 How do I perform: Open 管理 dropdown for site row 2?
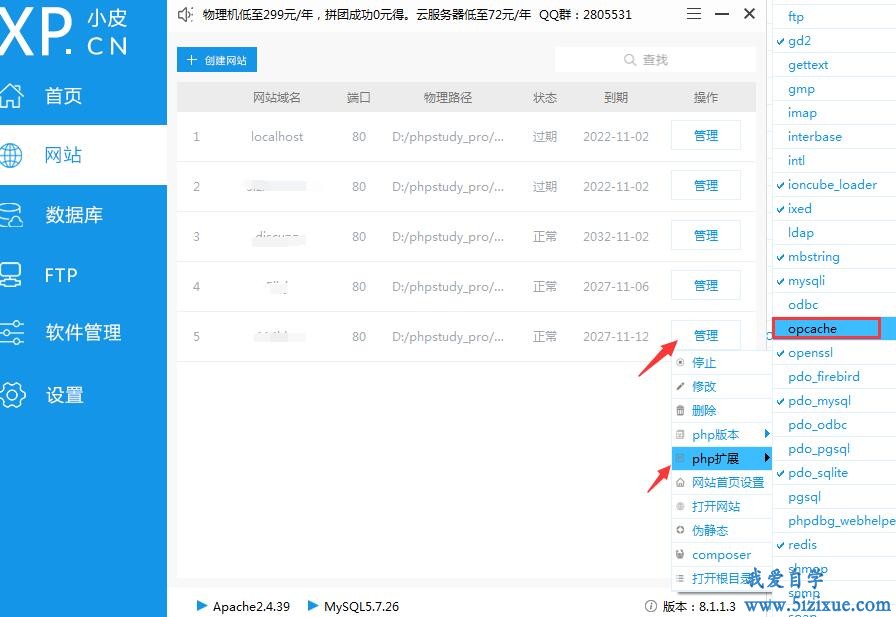pyautogui.click(x=706, y=185)
